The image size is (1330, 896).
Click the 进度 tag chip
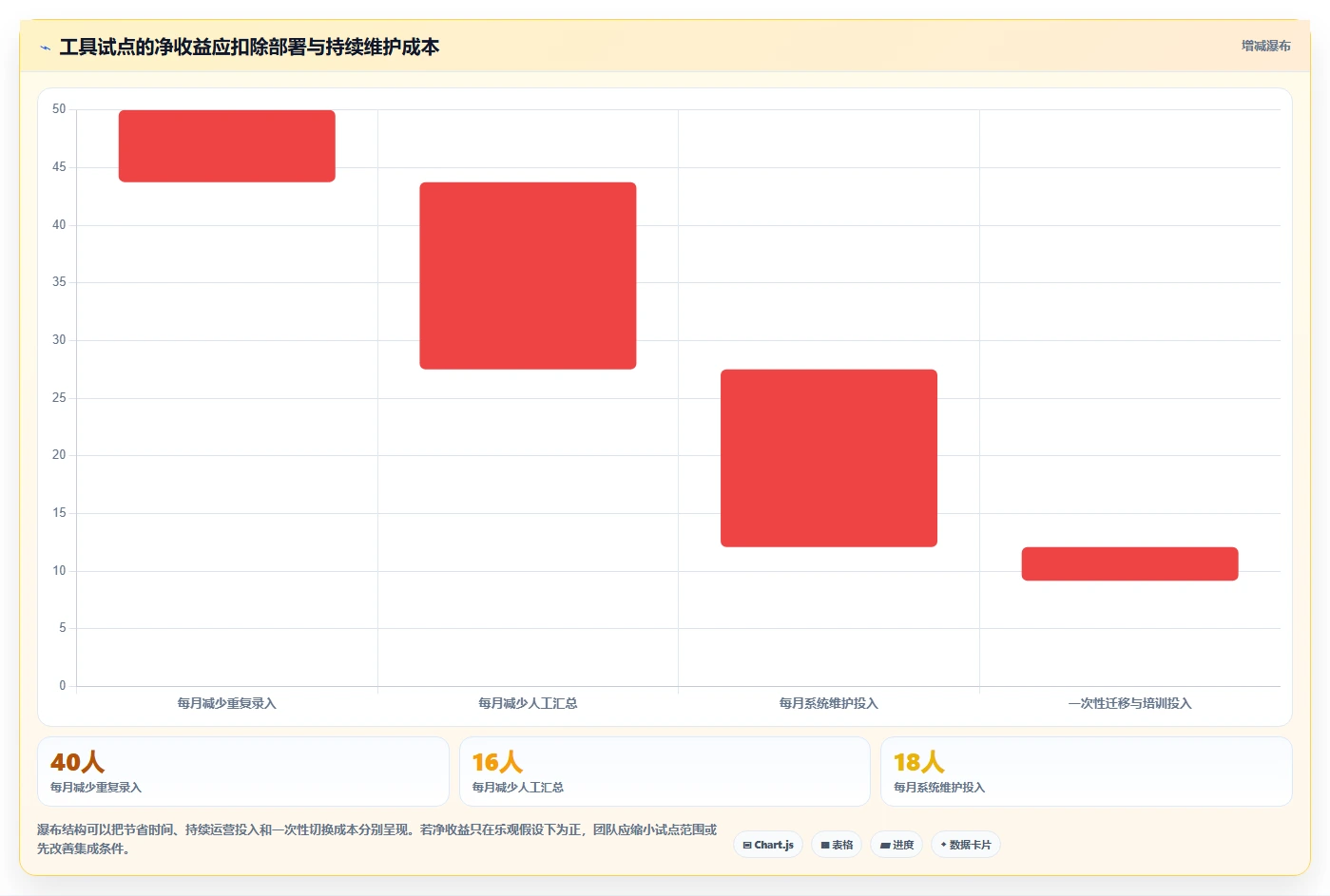coord(896,845)
